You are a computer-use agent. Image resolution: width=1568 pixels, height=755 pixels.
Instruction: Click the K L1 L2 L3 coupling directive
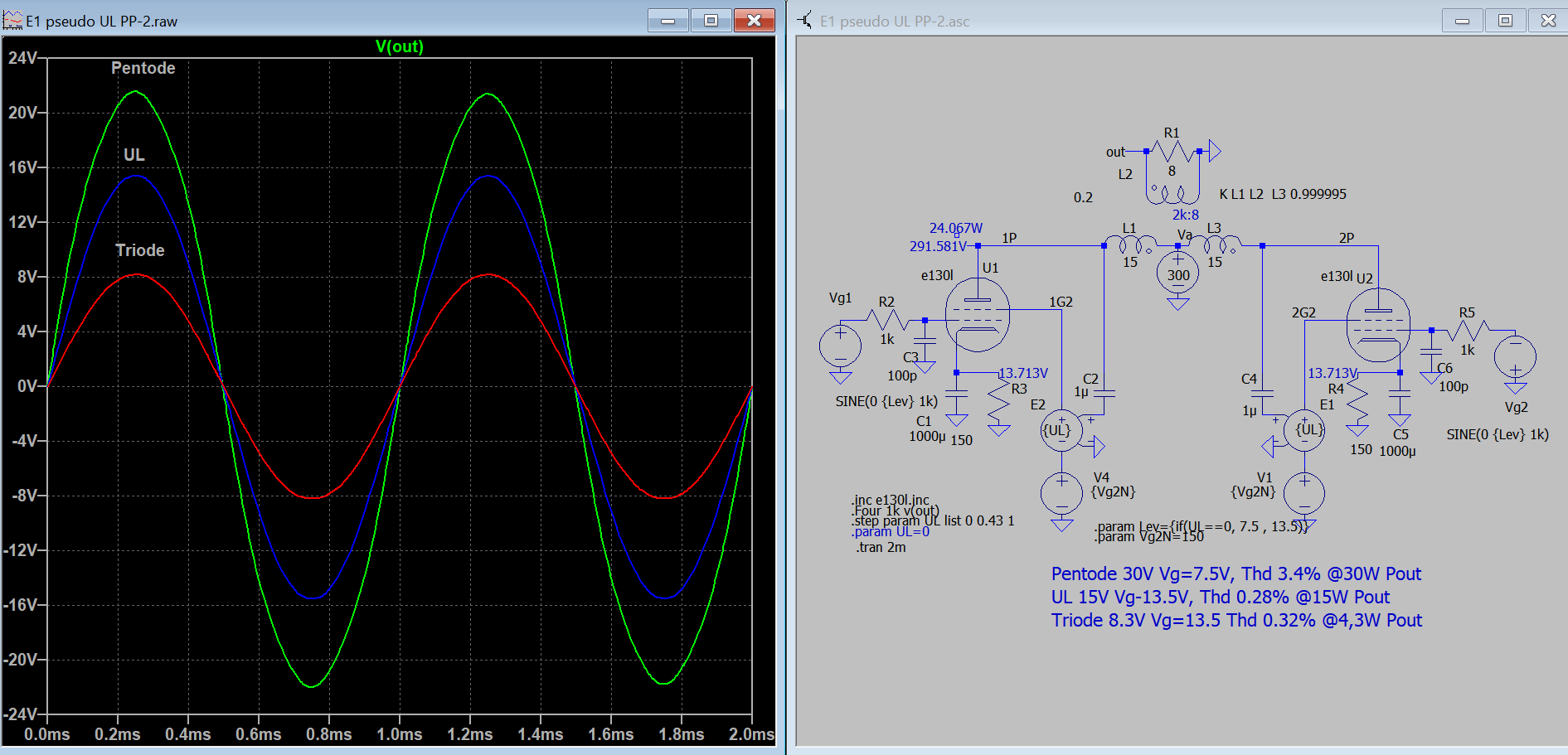pyautogui.click(x=1283, y=194)
